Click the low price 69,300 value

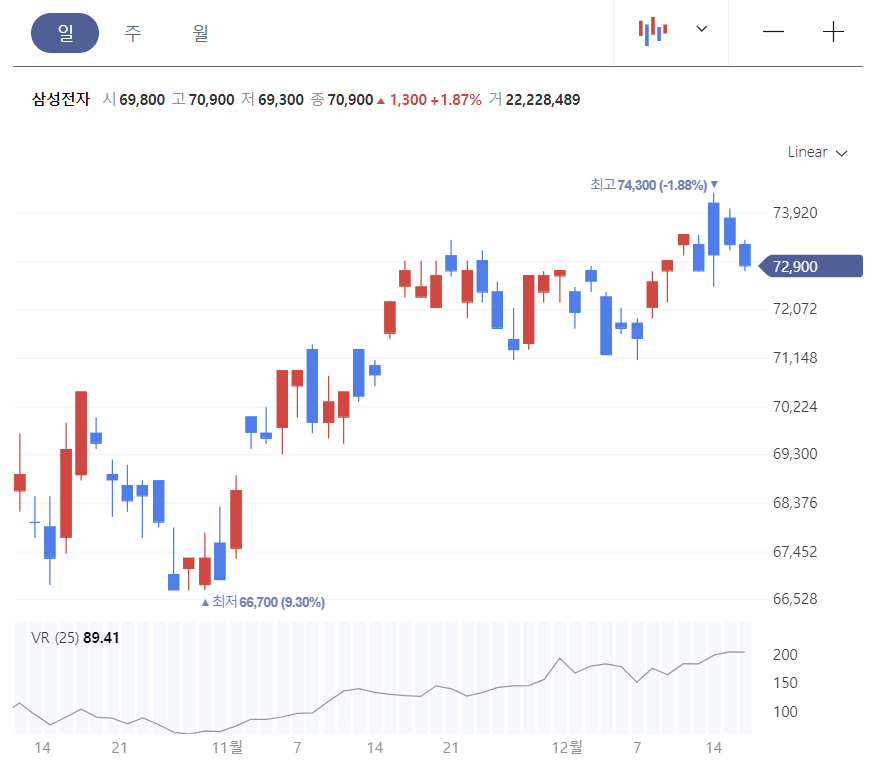[x=281, y=100]
